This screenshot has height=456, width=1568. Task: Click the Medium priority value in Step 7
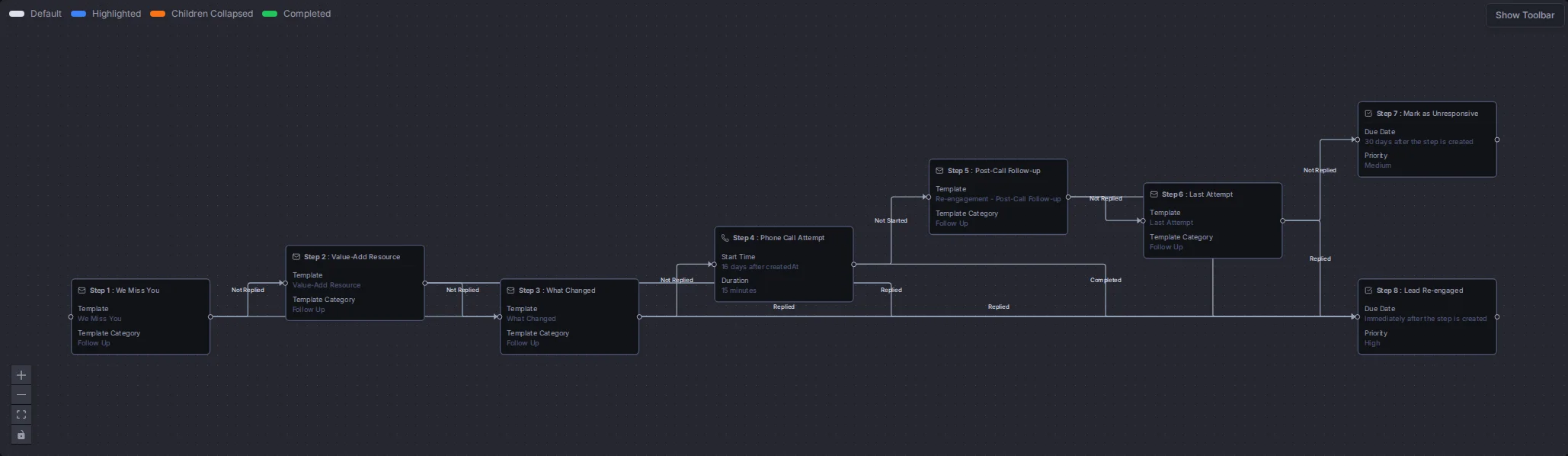click(x=1378, y=165)
